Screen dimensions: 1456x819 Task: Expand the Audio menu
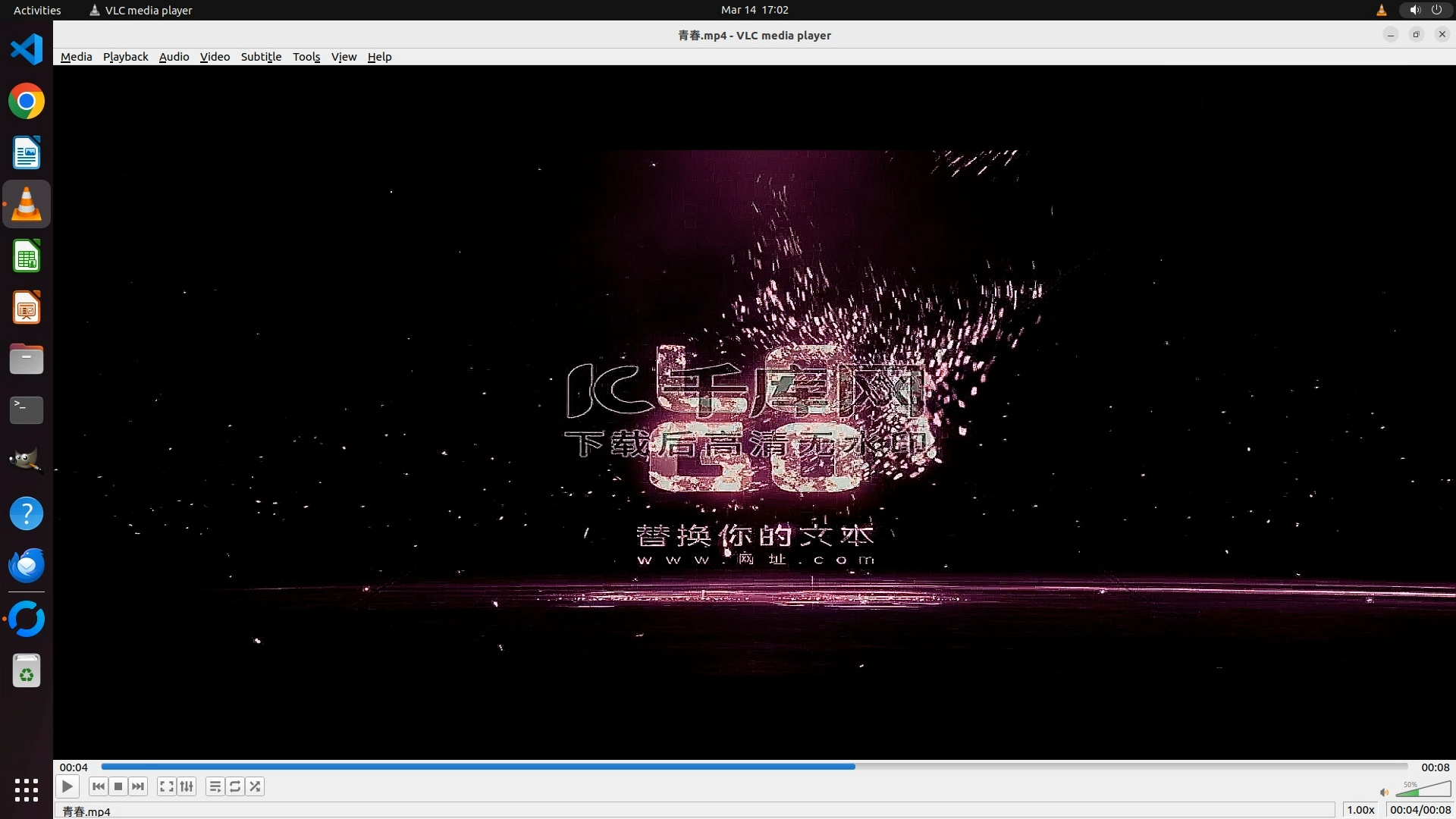click(x=174, y=57)
